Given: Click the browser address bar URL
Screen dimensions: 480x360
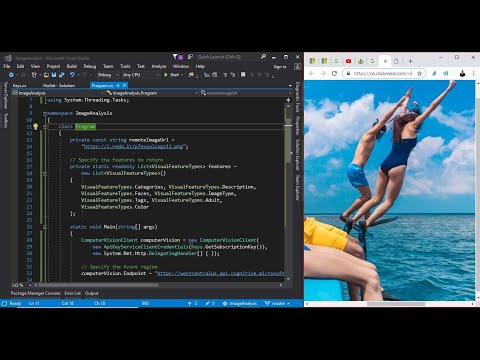Looking at the screenshot, I should click(383, 73).
